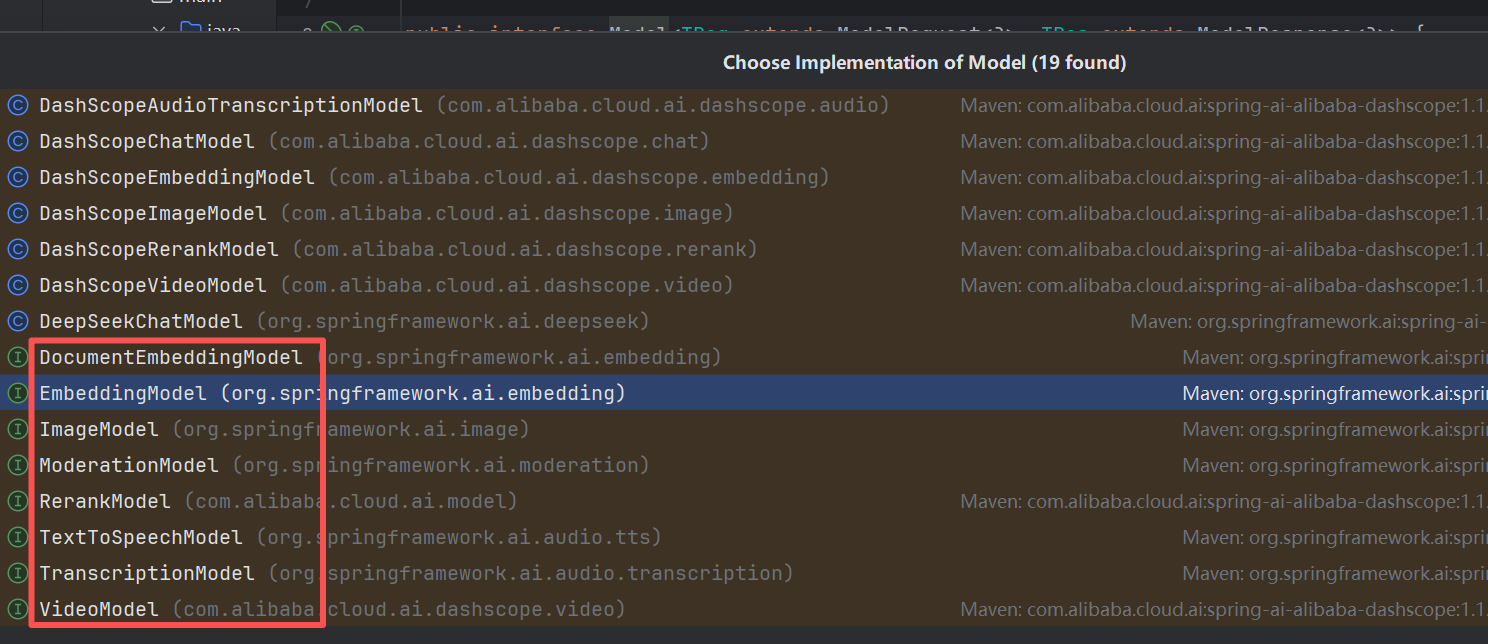Click the class icon next to DashScopeChatModel
The image size is (1488, 644).
click(x=17, y=141)
